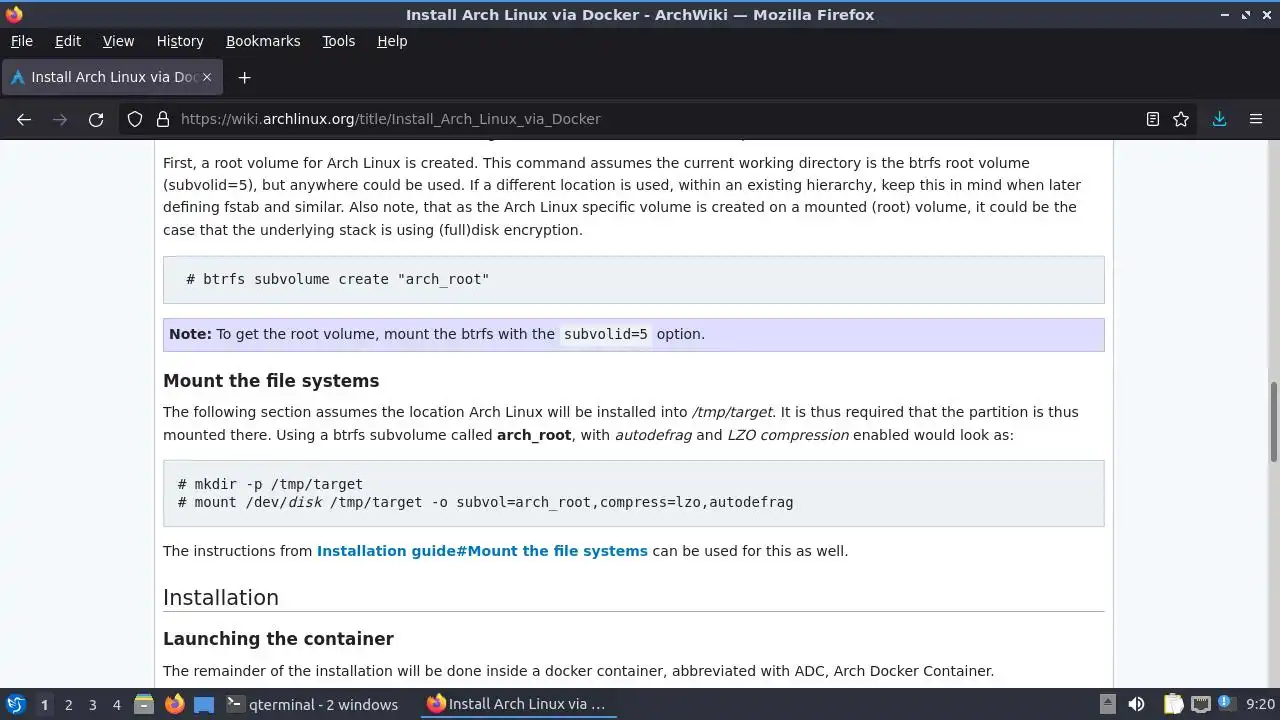View site security padlock info
The width and height of the screenshot is (1280, 720).
[x=163, y=119]
